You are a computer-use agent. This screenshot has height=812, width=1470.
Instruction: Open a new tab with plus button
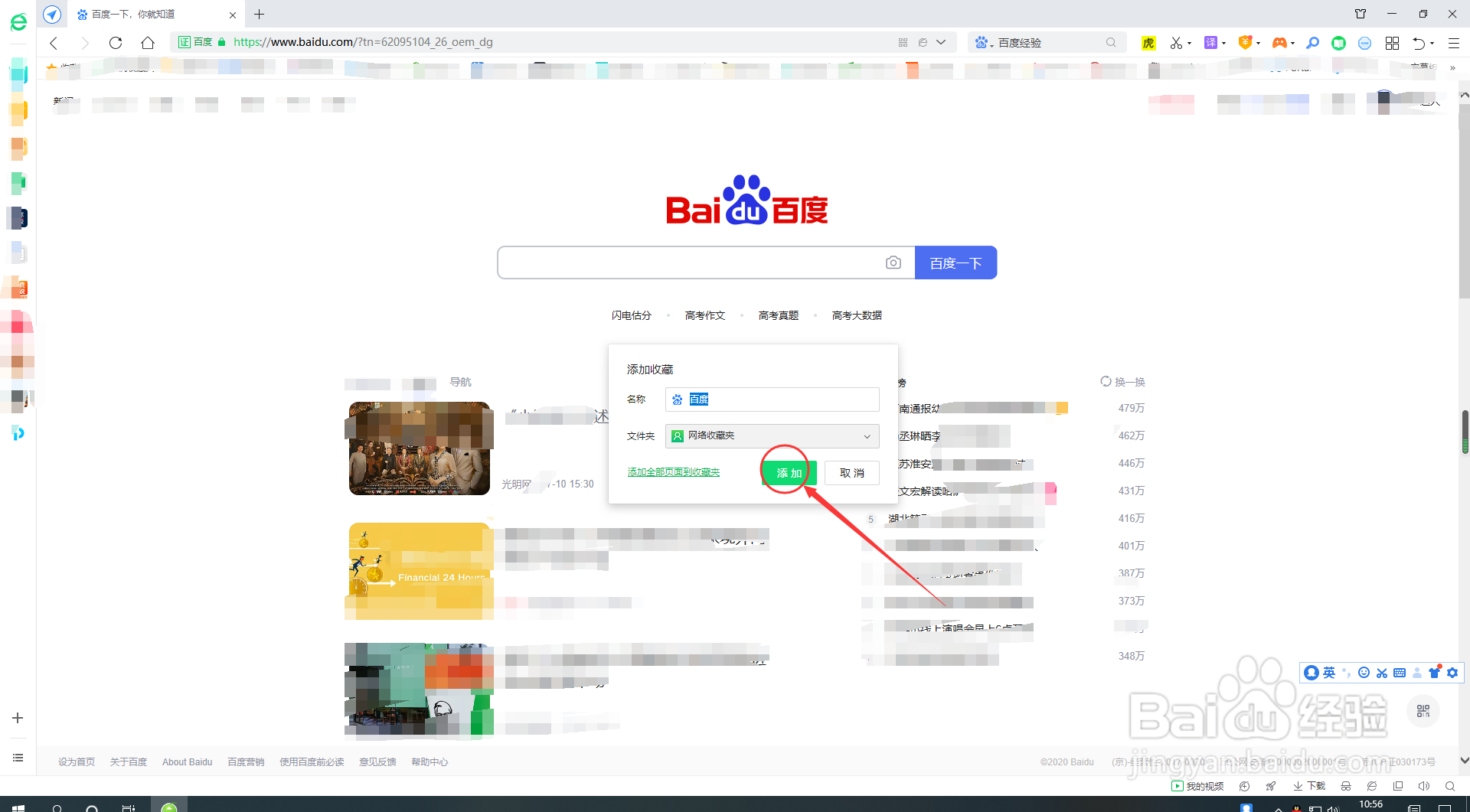point(259,14)
